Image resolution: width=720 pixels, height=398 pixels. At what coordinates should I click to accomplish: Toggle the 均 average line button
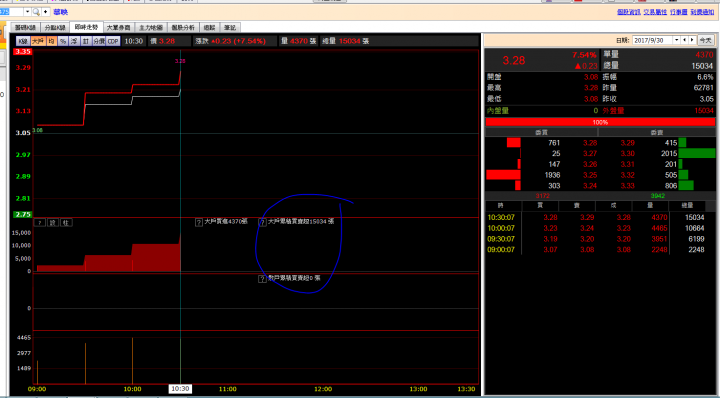tap(51, 41)
